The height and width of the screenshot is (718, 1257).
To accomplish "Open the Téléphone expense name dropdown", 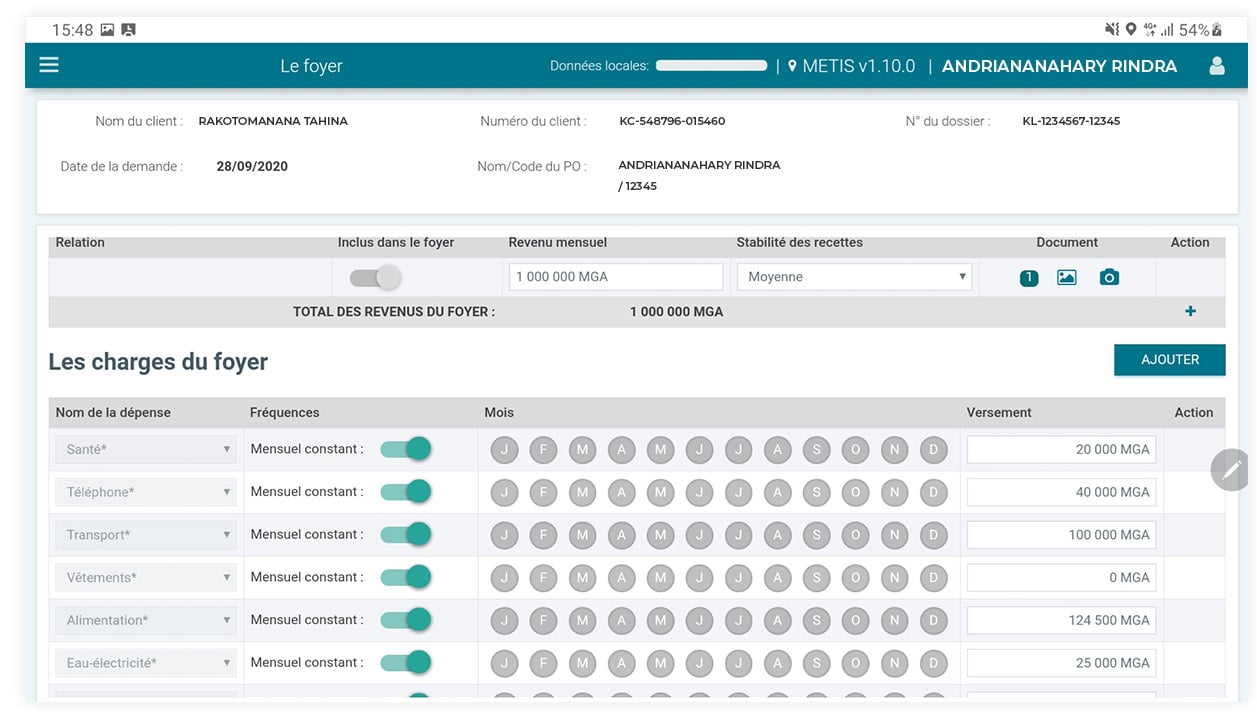I will tap(146, 492).
